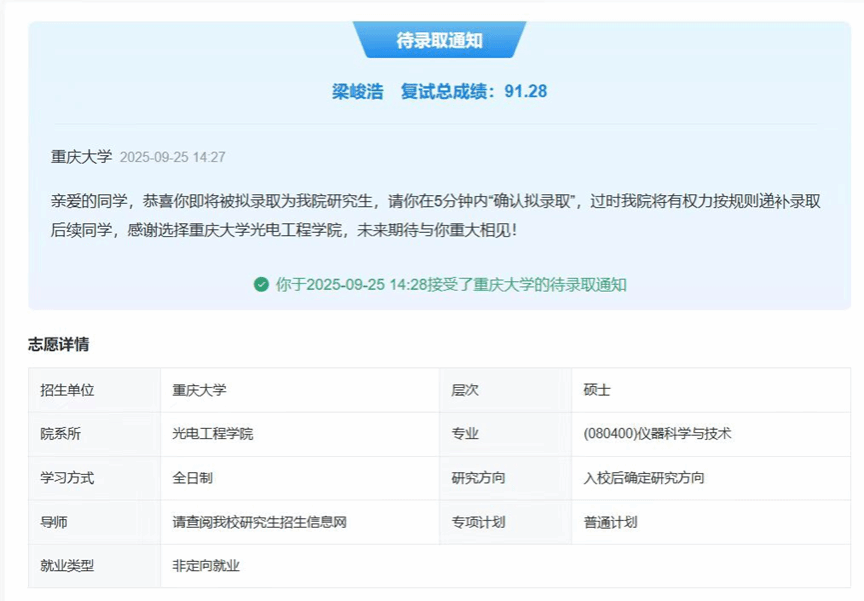This screenshot has width=864, height=601.
Task: Click the (080400)仪器科学与技术 major cell
Action: (657, 434)
